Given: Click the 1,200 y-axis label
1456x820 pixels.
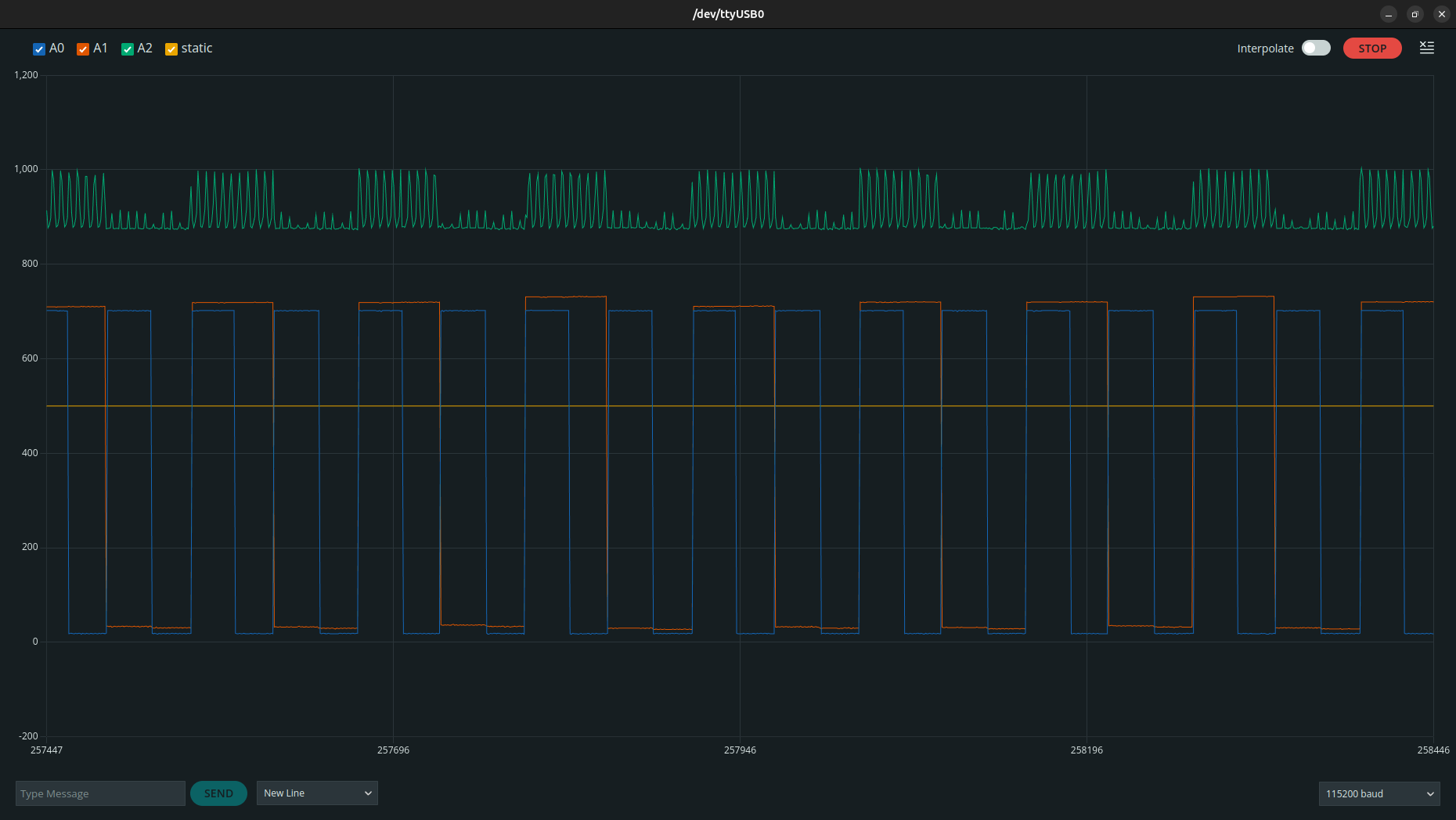Looking at the screenshot, I should coord(27,75).
